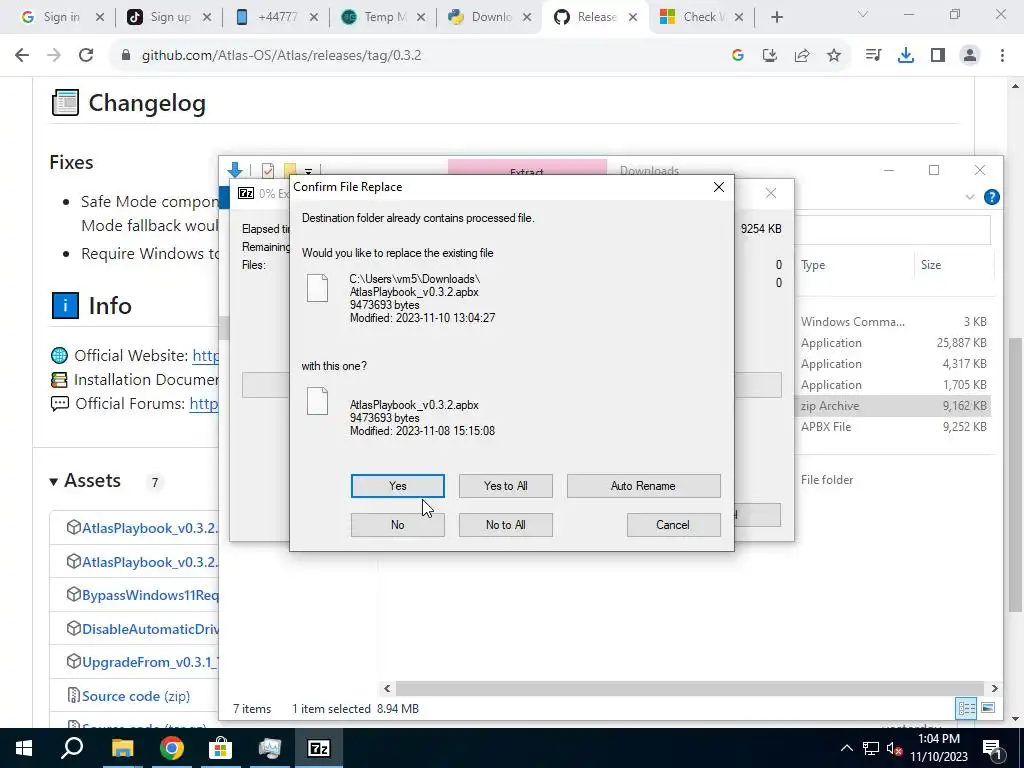This screenshot has width=1024, height=768.
Task: Click muted volume tray icon
Action: click(895, 748)
